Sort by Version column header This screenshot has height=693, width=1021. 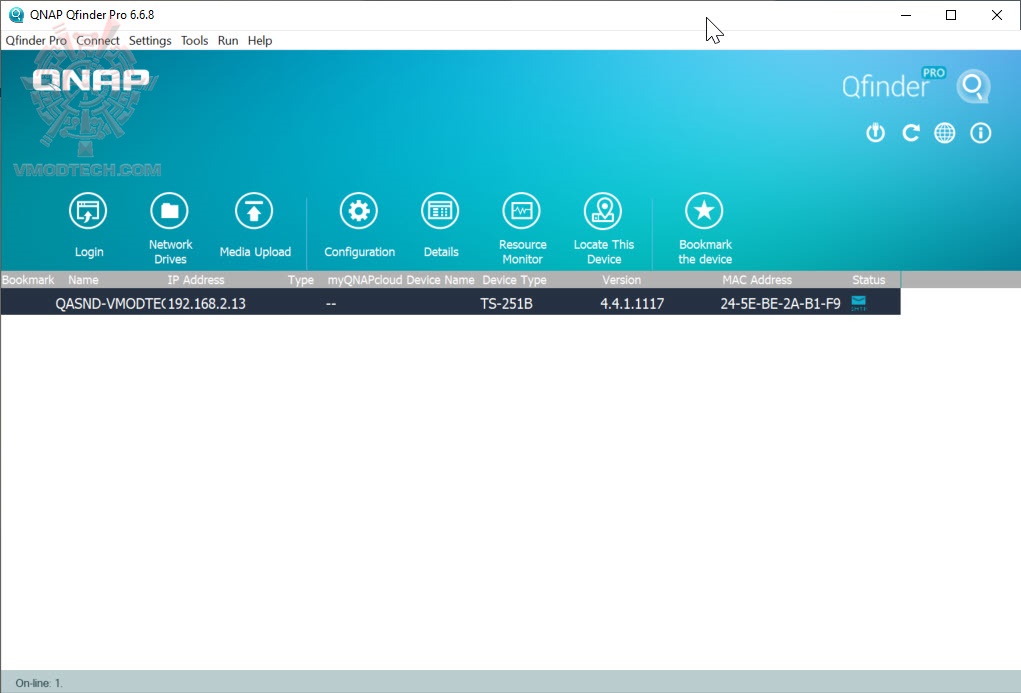pyautogui.click(x=621, y=280)
